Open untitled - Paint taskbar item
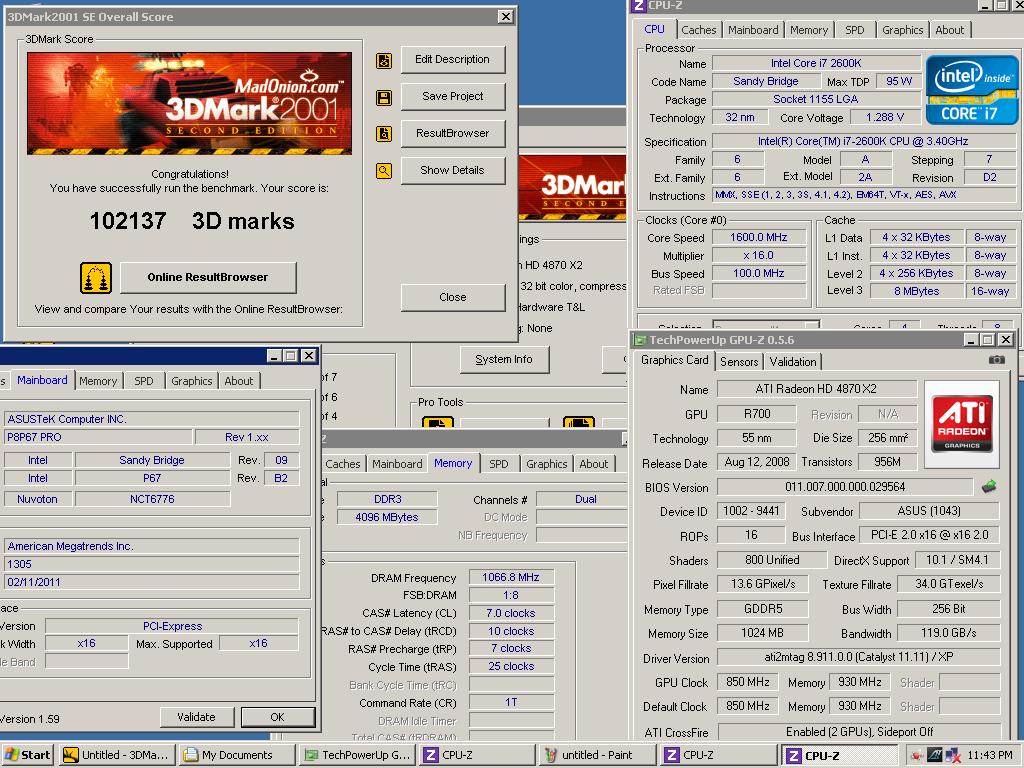 coord(598,755)
